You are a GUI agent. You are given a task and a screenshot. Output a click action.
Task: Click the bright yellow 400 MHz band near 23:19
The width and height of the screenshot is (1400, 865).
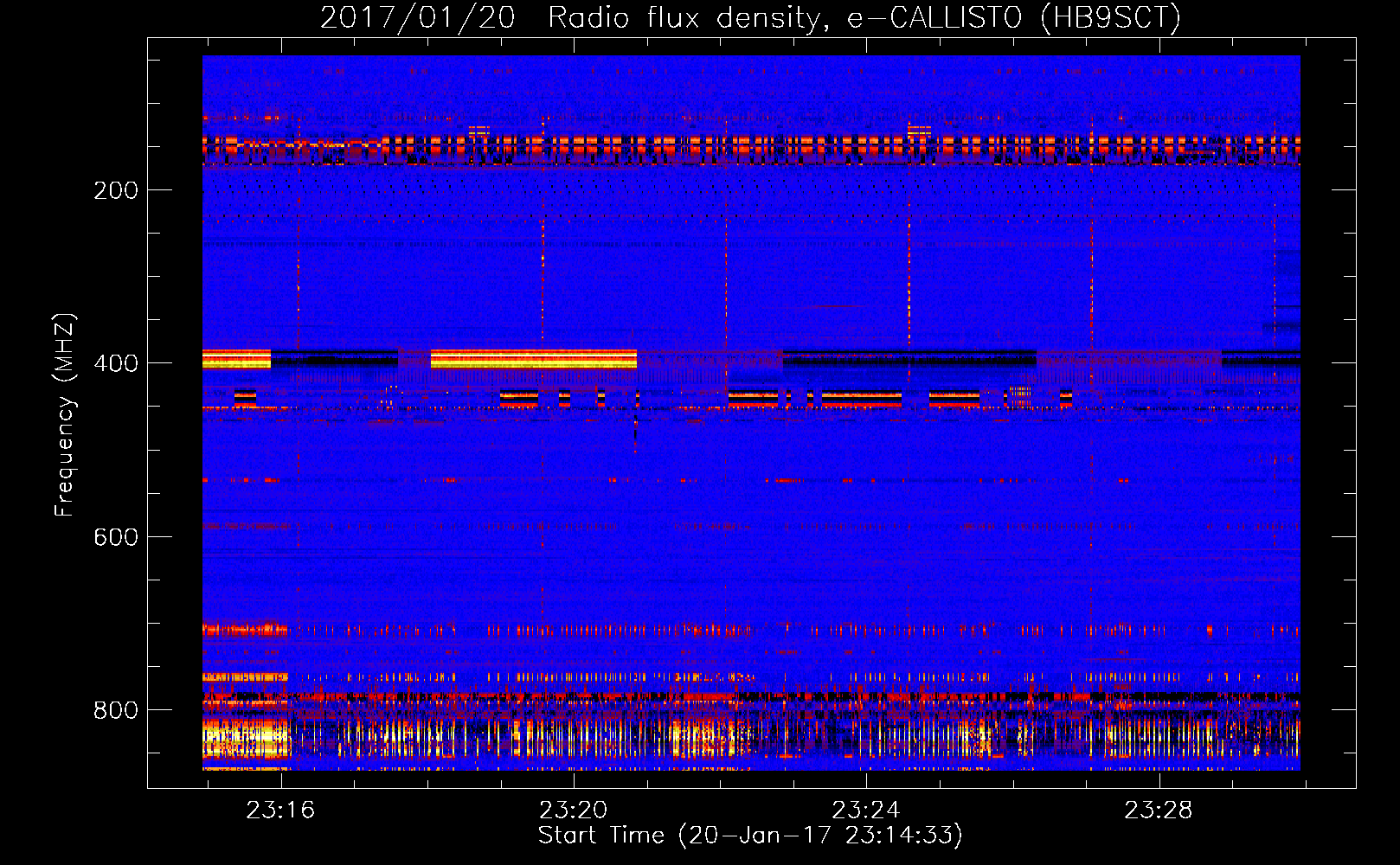pos(534,359)
